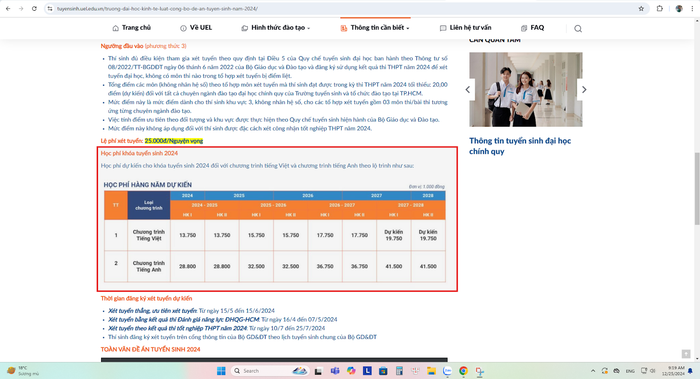Open Task View from the taskbar
The height and width of the screenshot is (379, 700).
[x=318, y=371]
